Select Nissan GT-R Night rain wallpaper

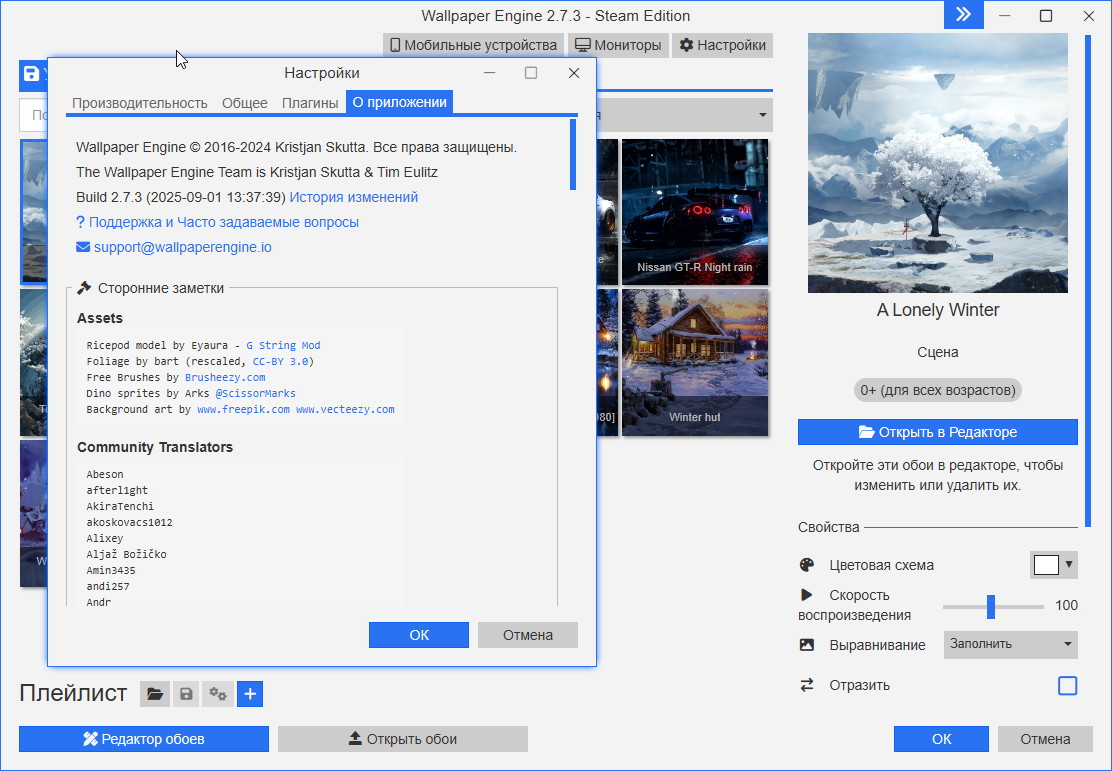[x=695, y=211]
